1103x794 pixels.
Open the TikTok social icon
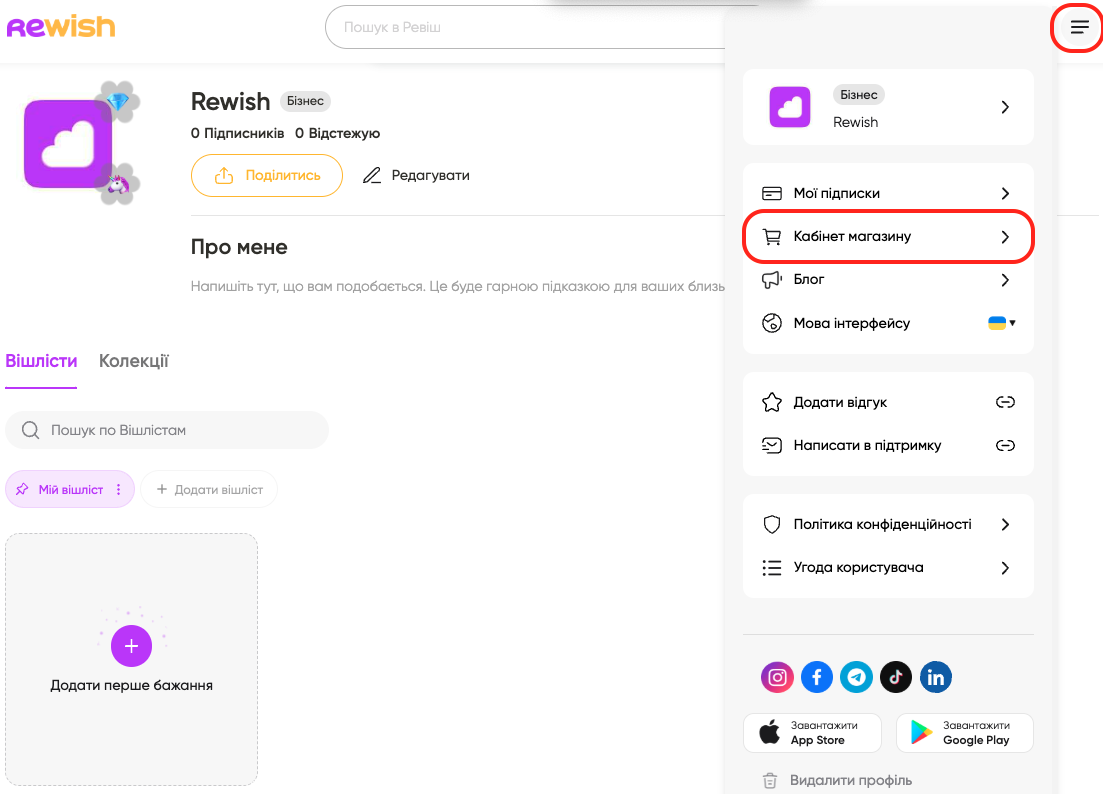click(896, 677)
